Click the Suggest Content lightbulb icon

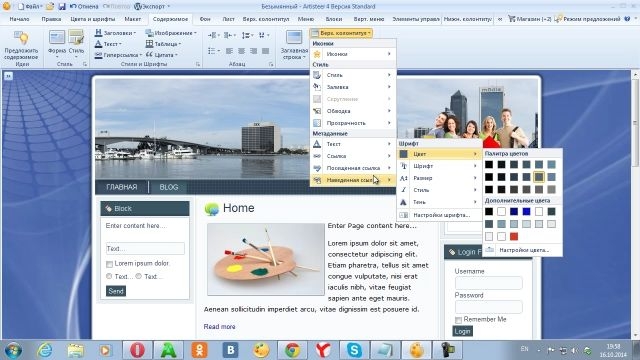(21, 38)
